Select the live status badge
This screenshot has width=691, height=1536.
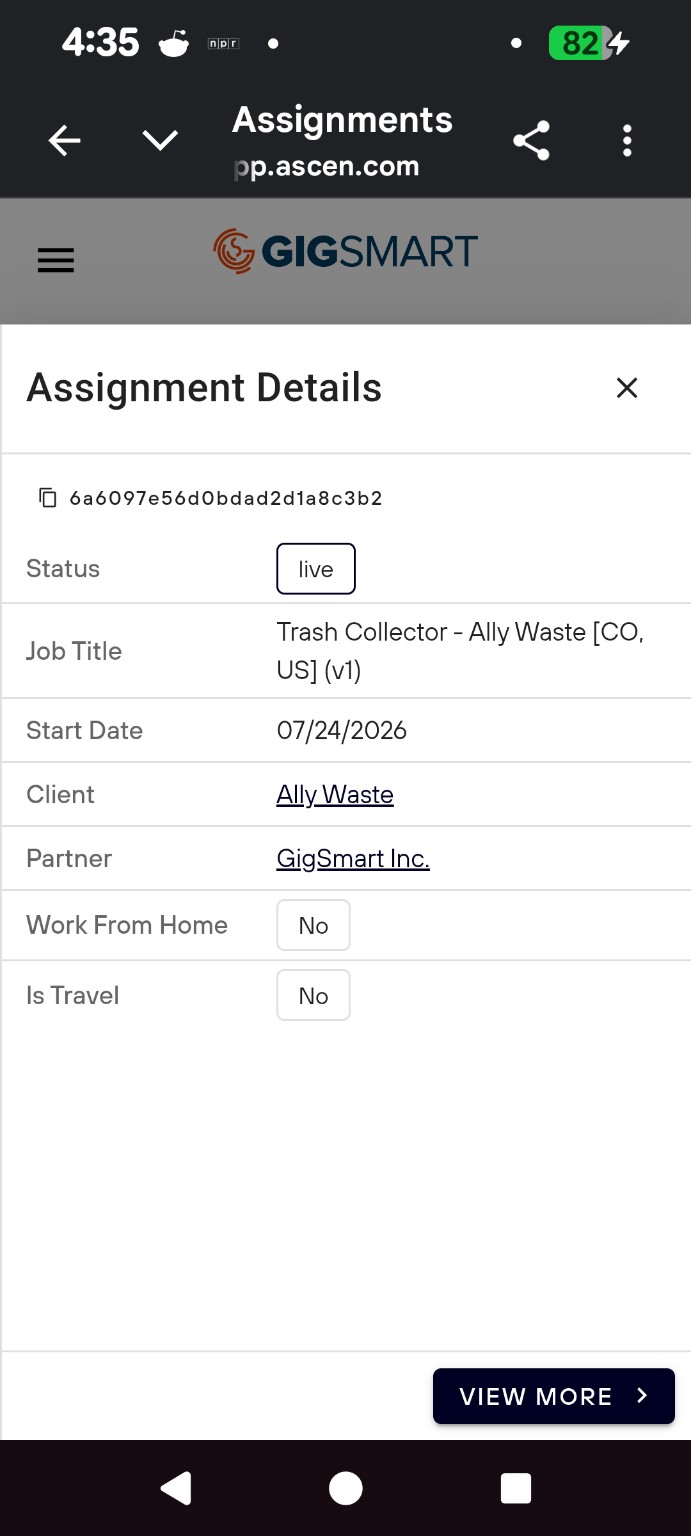pos(316,569)
